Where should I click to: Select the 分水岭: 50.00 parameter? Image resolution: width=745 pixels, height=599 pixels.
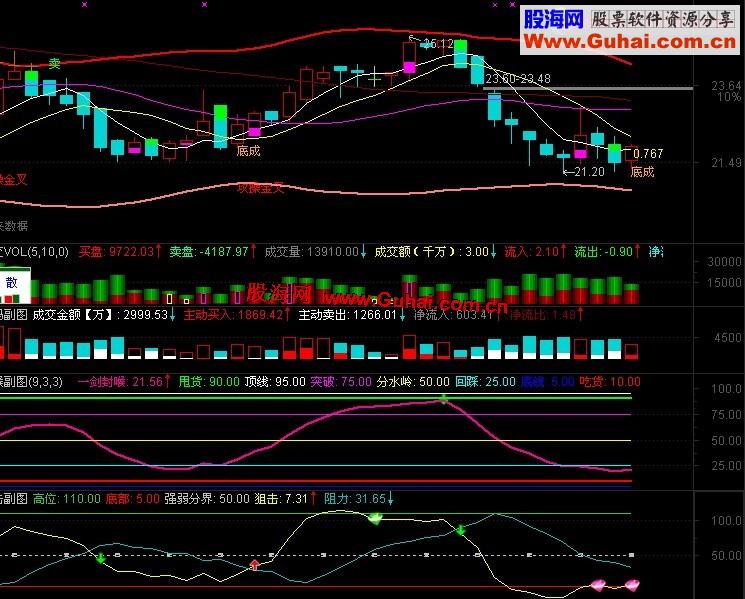[413, 381]
